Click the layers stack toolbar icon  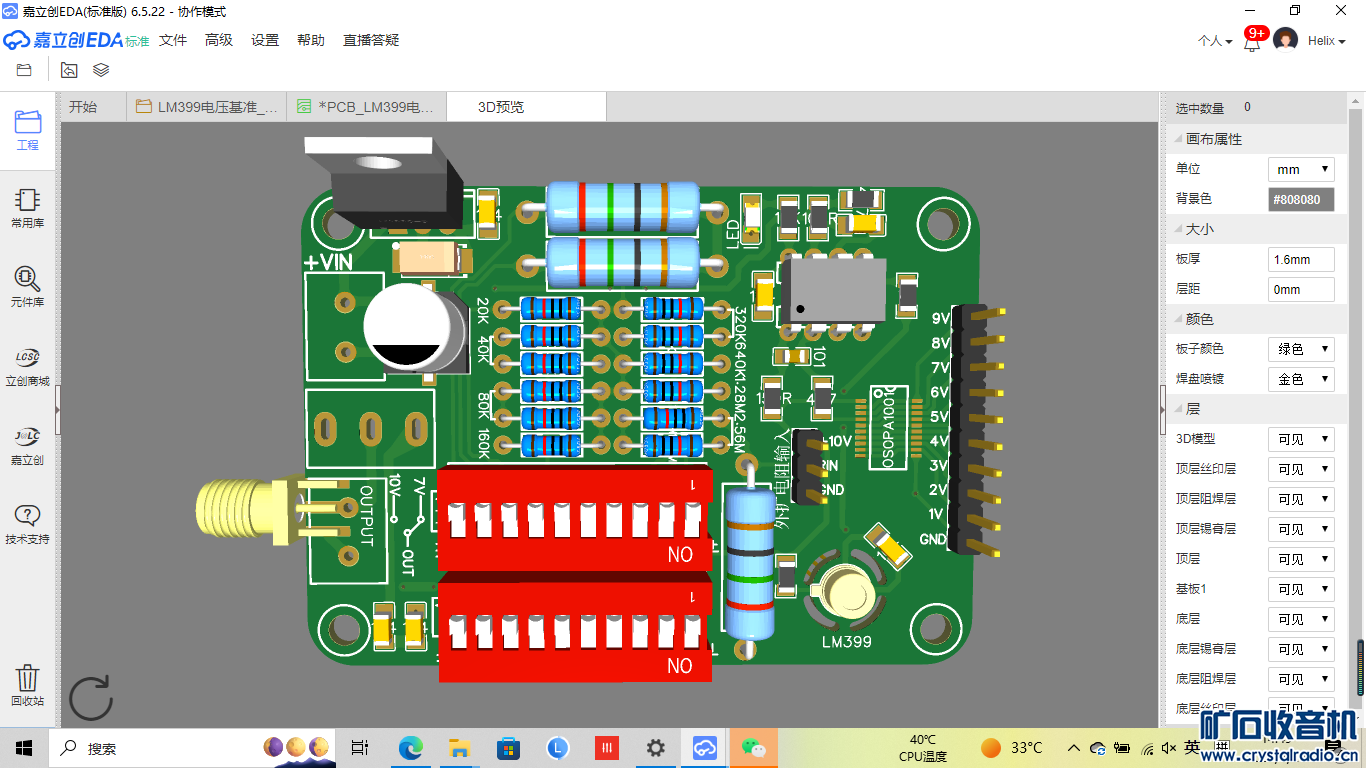pyautogui.click(x=101, y=70)
